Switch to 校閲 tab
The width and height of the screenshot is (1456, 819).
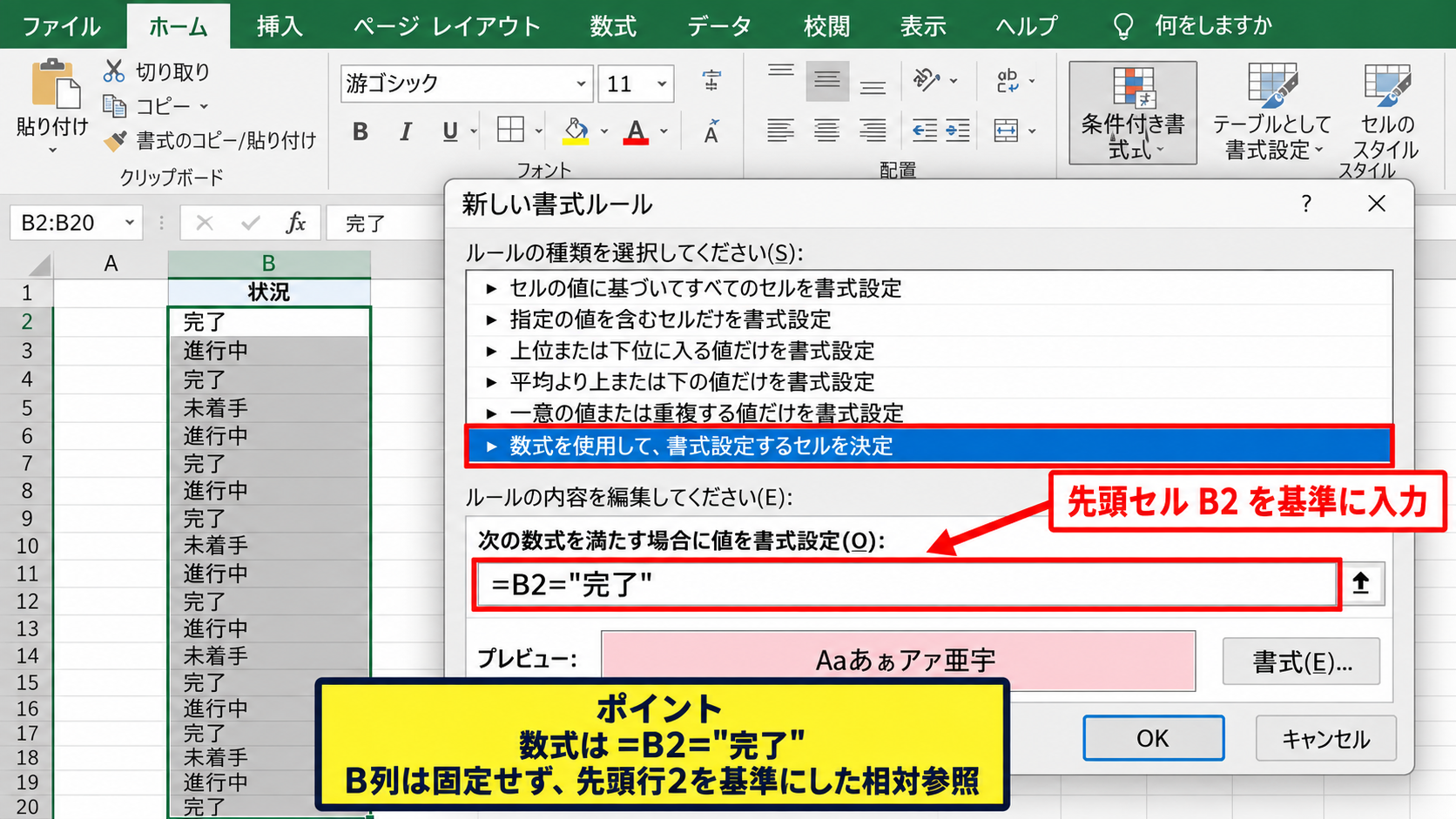coord(826,26)
